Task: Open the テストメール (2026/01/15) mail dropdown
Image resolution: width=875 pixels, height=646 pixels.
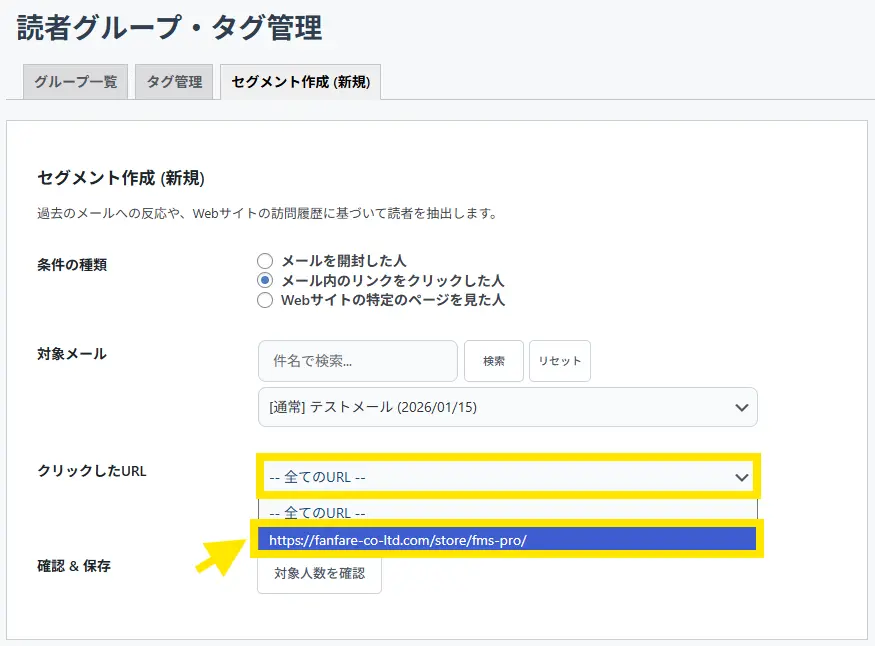Action: [490, 408]
